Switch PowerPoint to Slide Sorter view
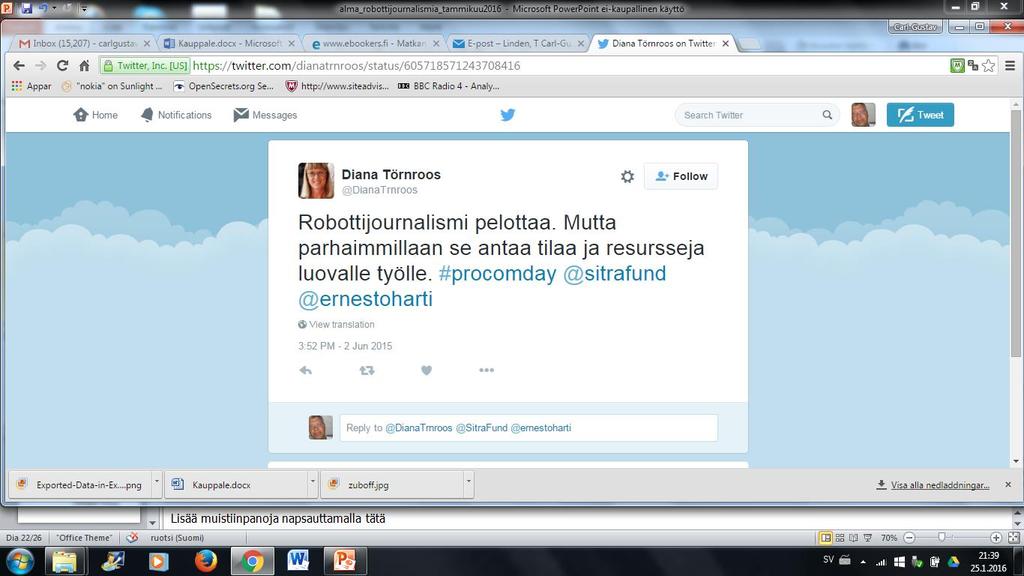 pyautogui.click(x=840, y=537)
